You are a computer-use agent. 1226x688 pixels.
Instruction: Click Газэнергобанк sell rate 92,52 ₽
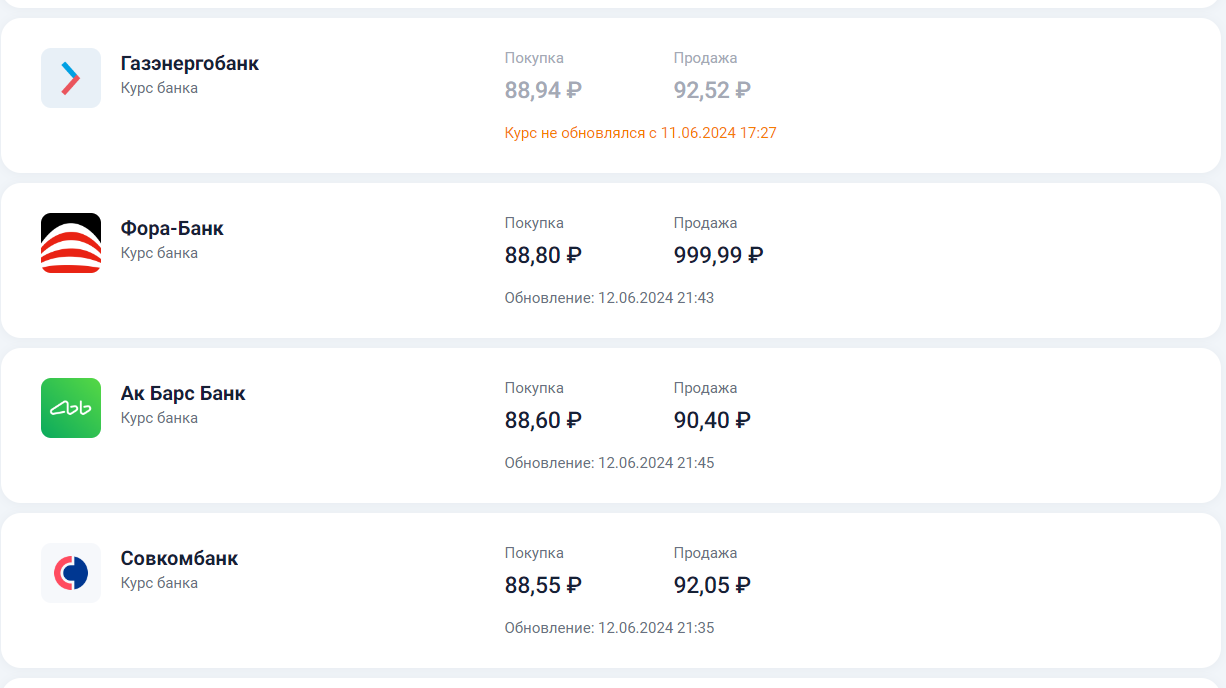[712, 91]
